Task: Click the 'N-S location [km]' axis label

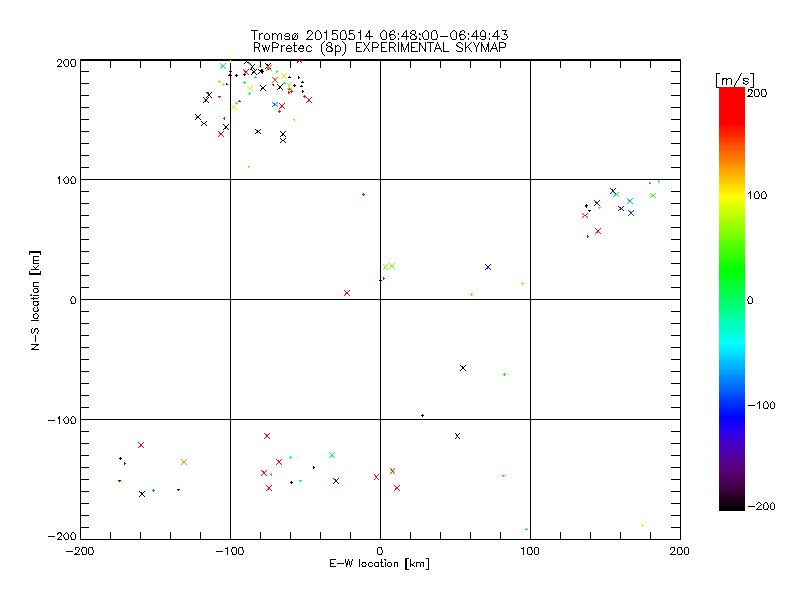Action: [35, 301]
